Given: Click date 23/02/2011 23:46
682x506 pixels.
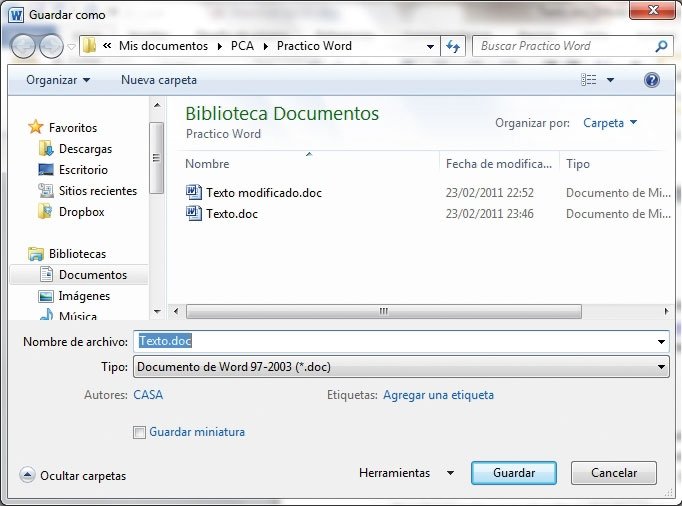Looking at the screenshot, I should pos(489,214).
